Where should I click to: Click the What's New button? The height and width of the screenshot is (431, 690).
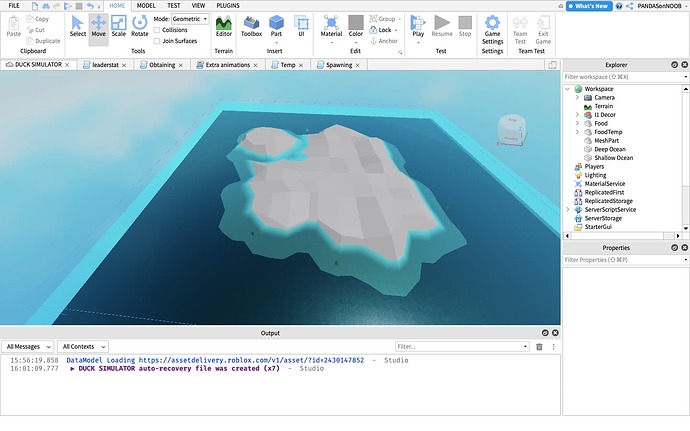[589, 6]
